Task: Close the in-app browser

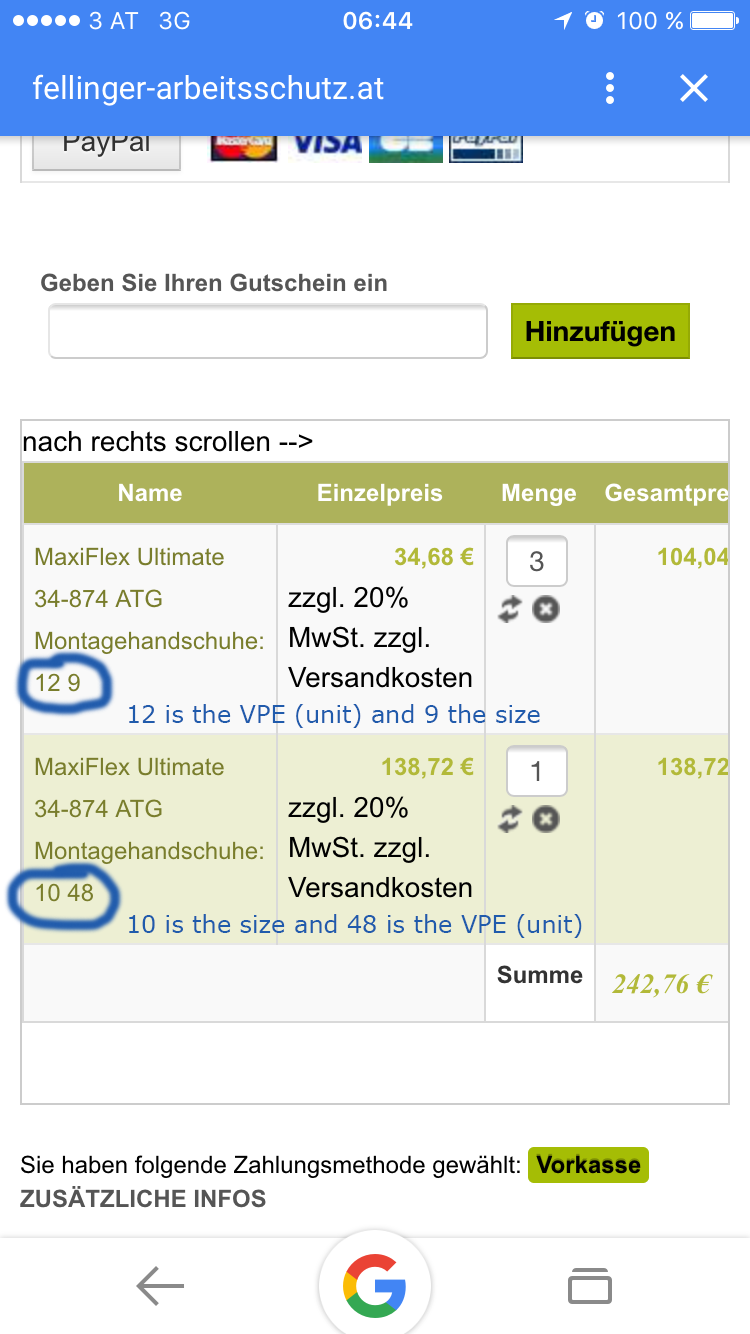Action: pyautogui.click(x=693, y=88)
